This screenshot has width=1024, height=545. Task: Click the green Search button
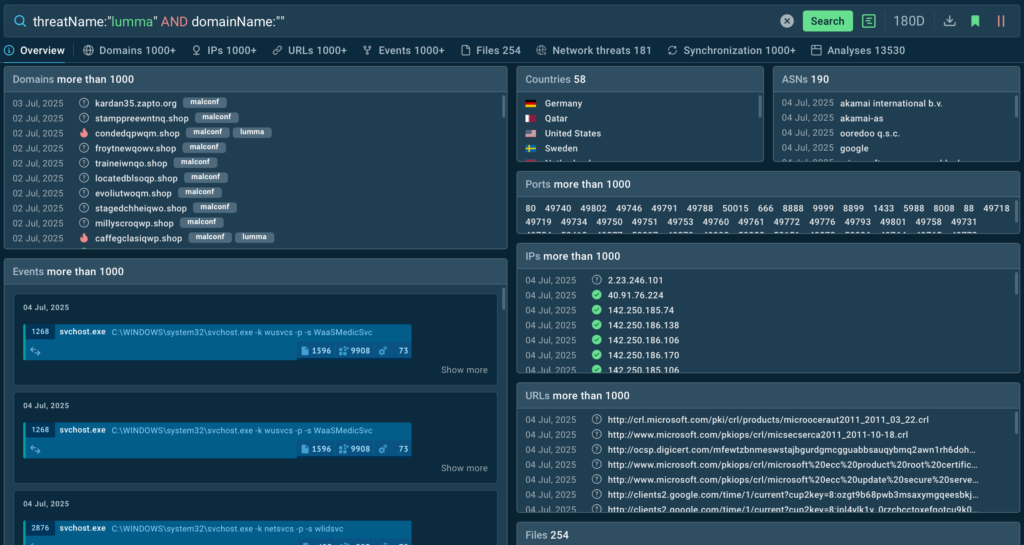click(827, 21)
